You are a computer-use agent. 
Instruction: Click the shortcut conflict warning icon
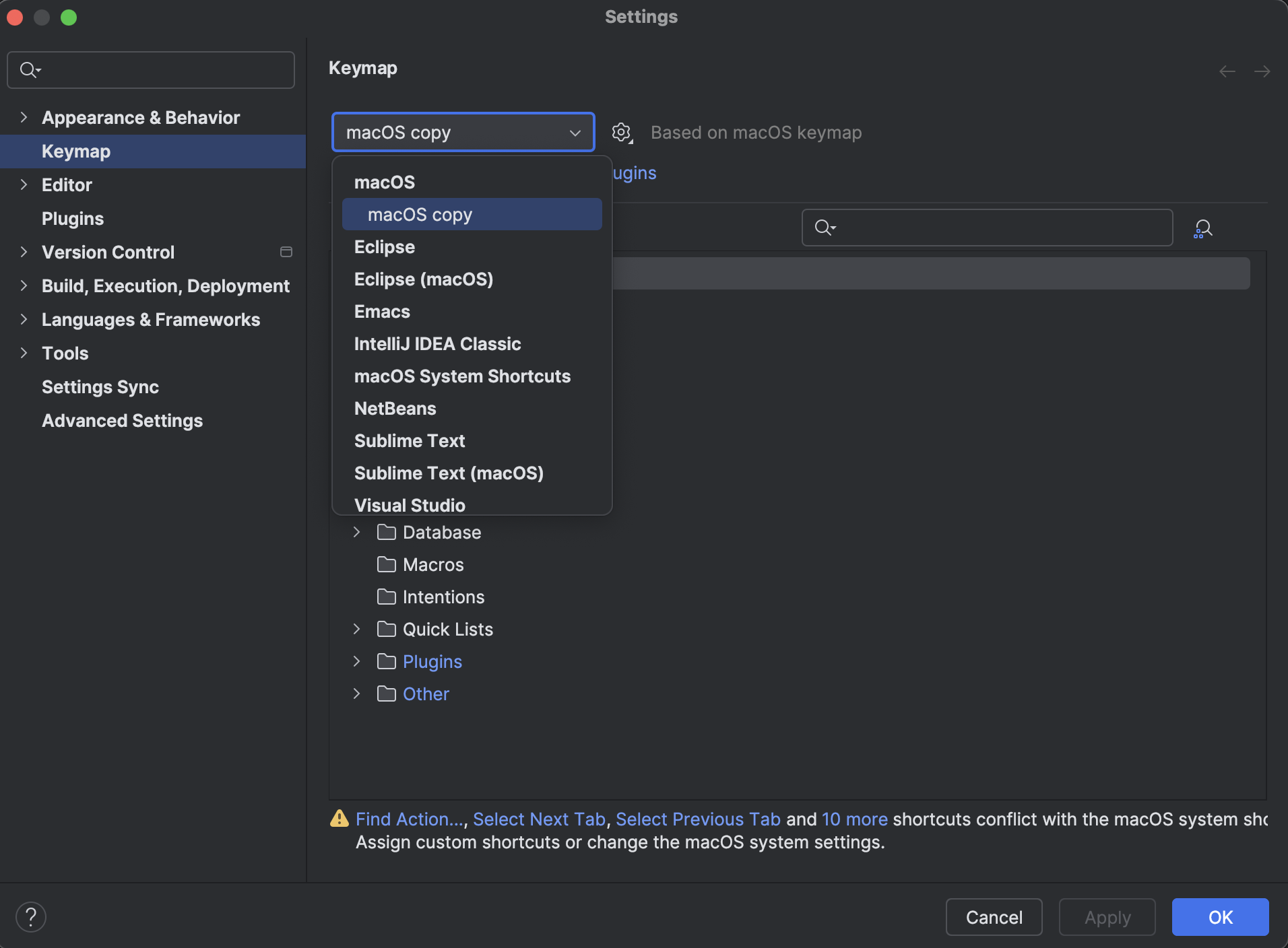(x=340, y=819)
